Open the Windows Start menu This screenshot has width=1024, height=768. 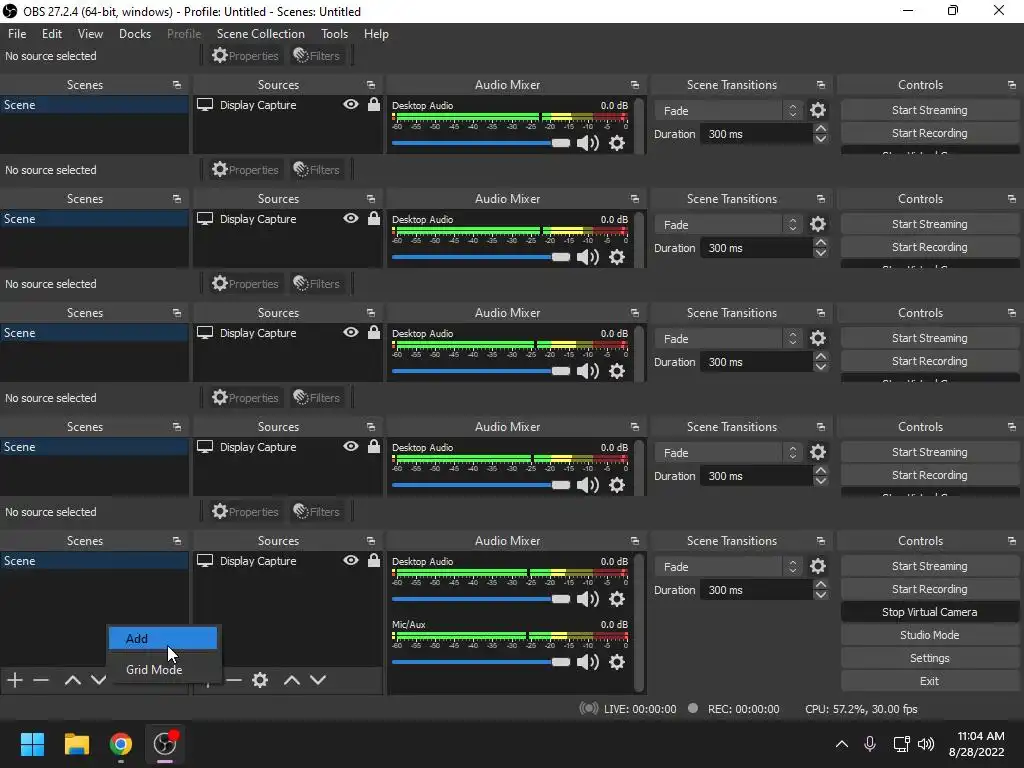(x=32, y=744)
